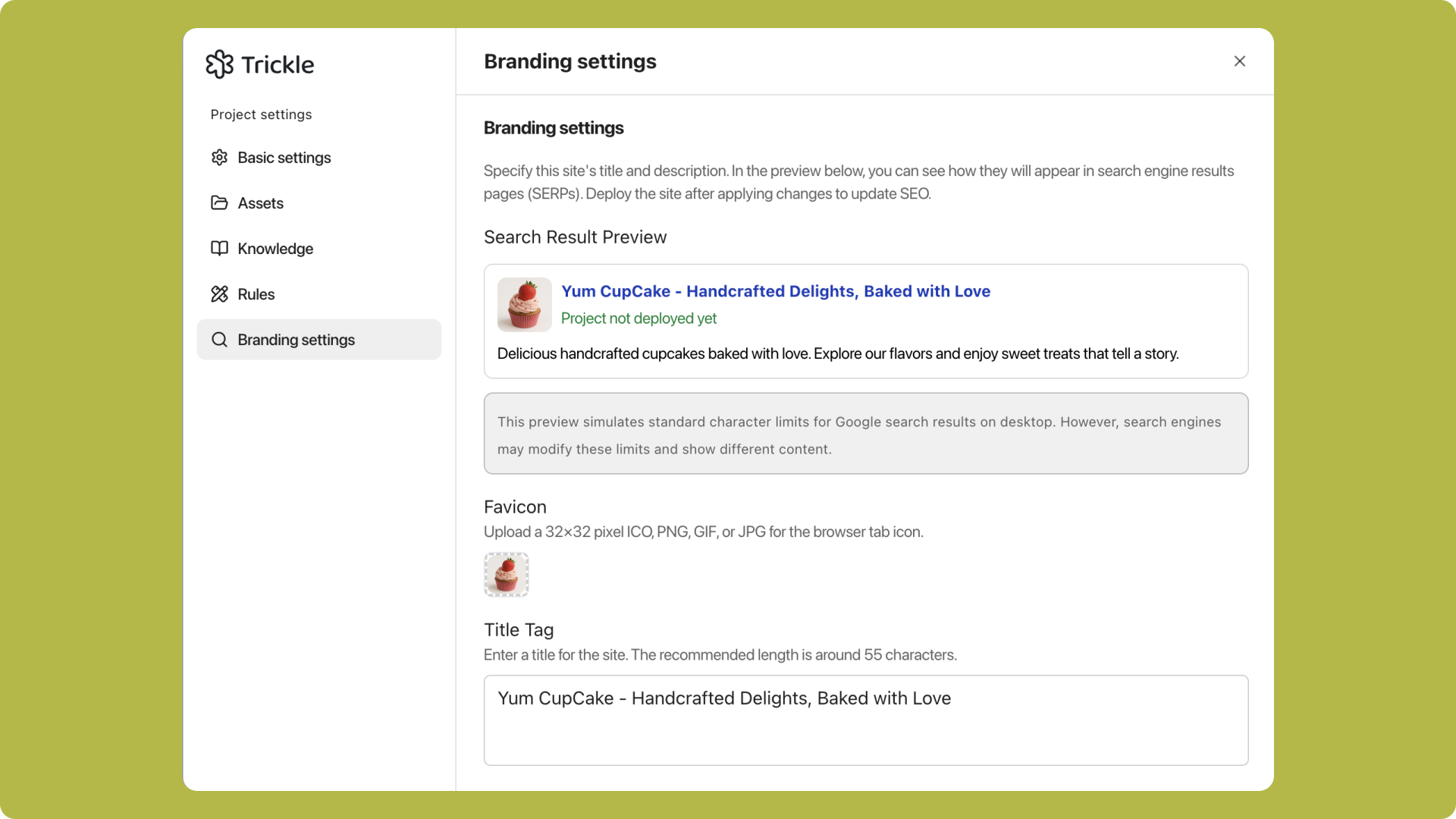This screenshot has width=1456, height=819.
Task: Click the Branding settings magnifier icon
Action: (x=219, y=339)
